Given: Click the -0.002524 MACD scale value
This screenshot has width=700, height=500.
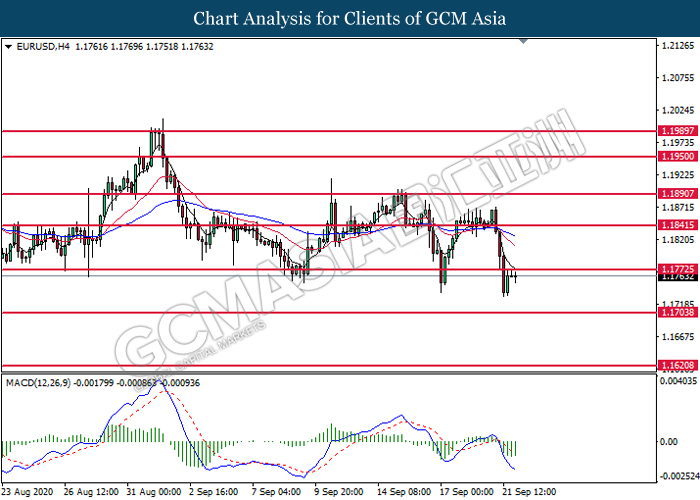Looking at the screenshot, I should (x=679, y=476).
